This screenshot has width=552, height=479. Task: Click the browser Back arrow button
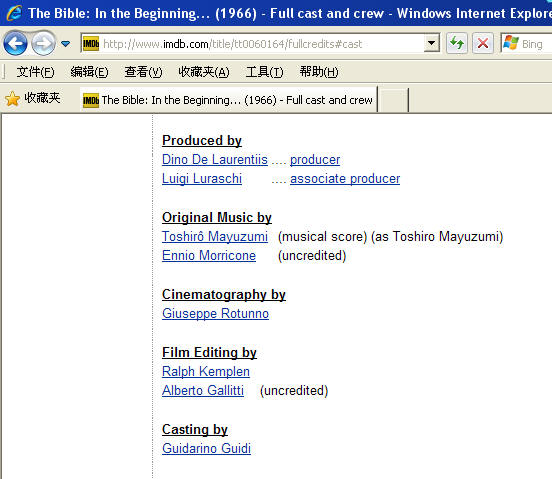click(15, 44)
